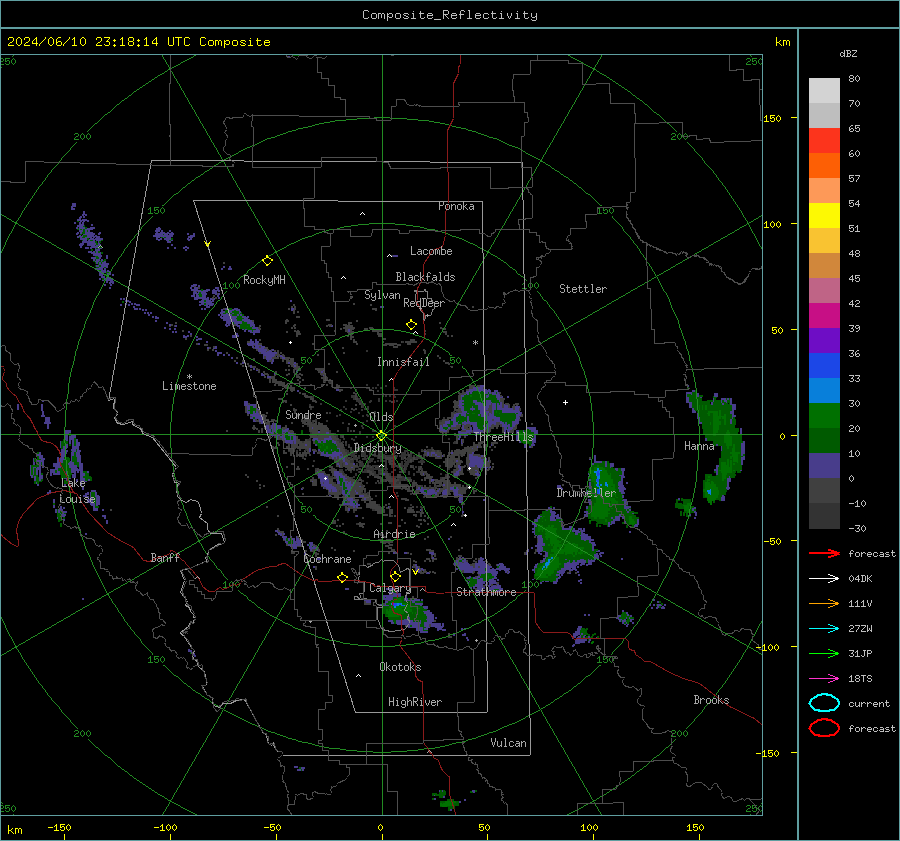Screen dimensions: 900x841
Task: Click the 150 tick on the right km axis
Action: click(772, 118)
